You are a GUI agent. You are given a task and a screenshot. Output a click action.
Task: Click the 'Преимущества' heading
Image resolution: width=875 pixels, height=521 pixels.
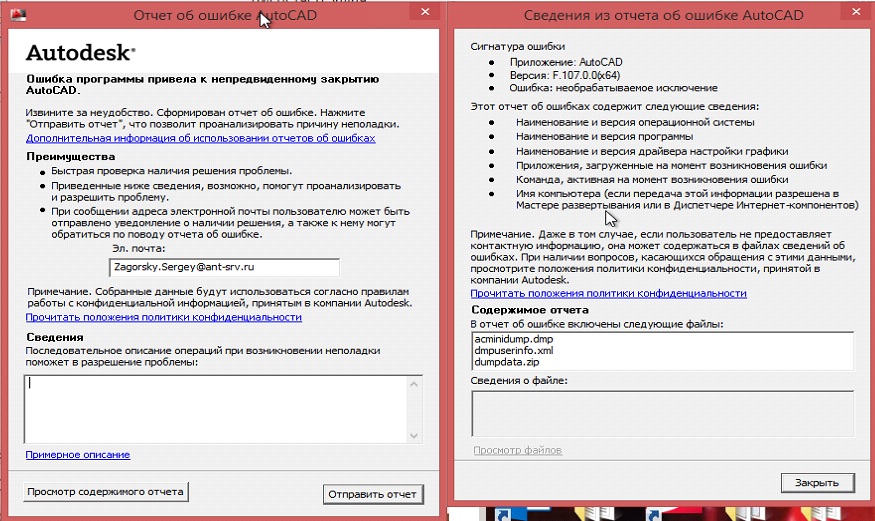point(70,157)
